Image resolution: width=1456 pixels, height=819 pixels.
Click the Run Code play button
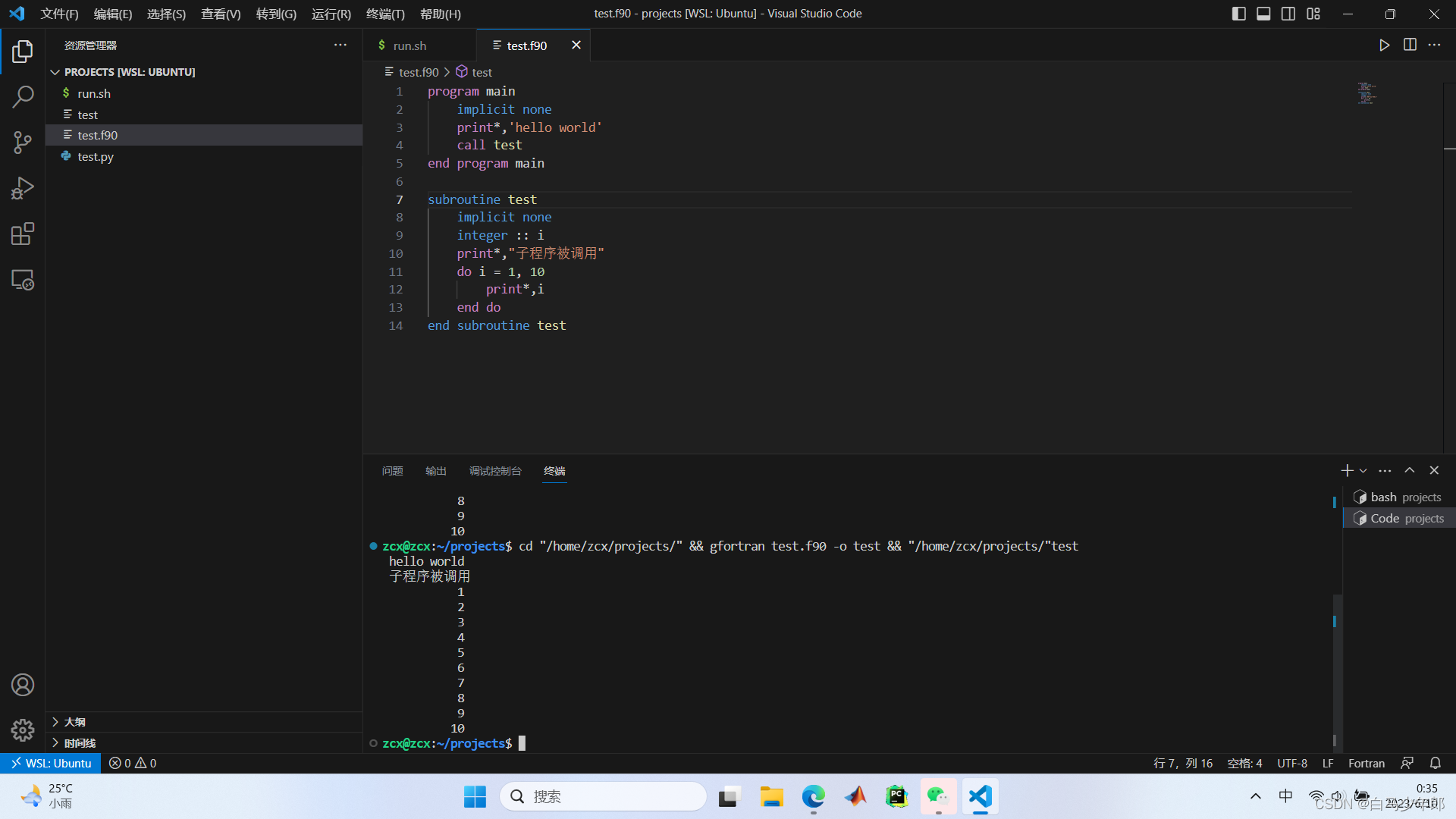1384,45
